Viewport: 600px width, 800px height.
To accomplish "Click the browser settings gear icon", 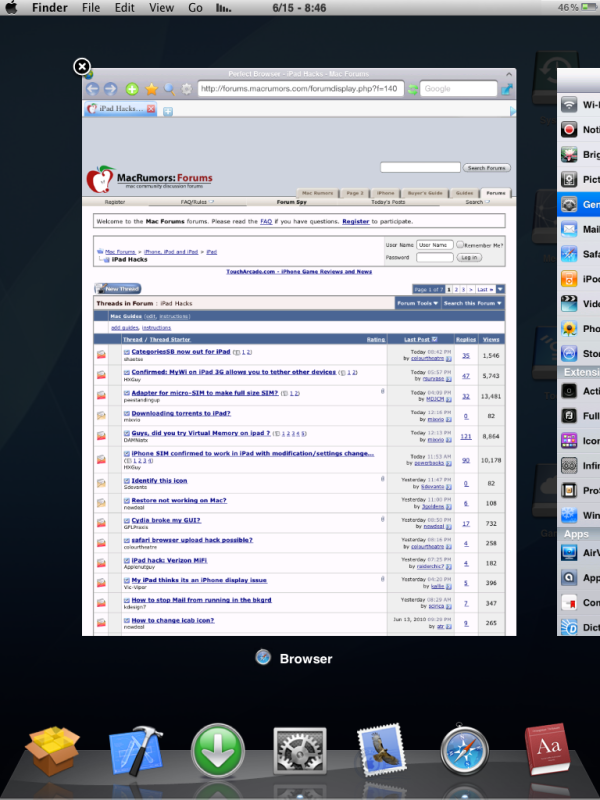I will [187, 89].
